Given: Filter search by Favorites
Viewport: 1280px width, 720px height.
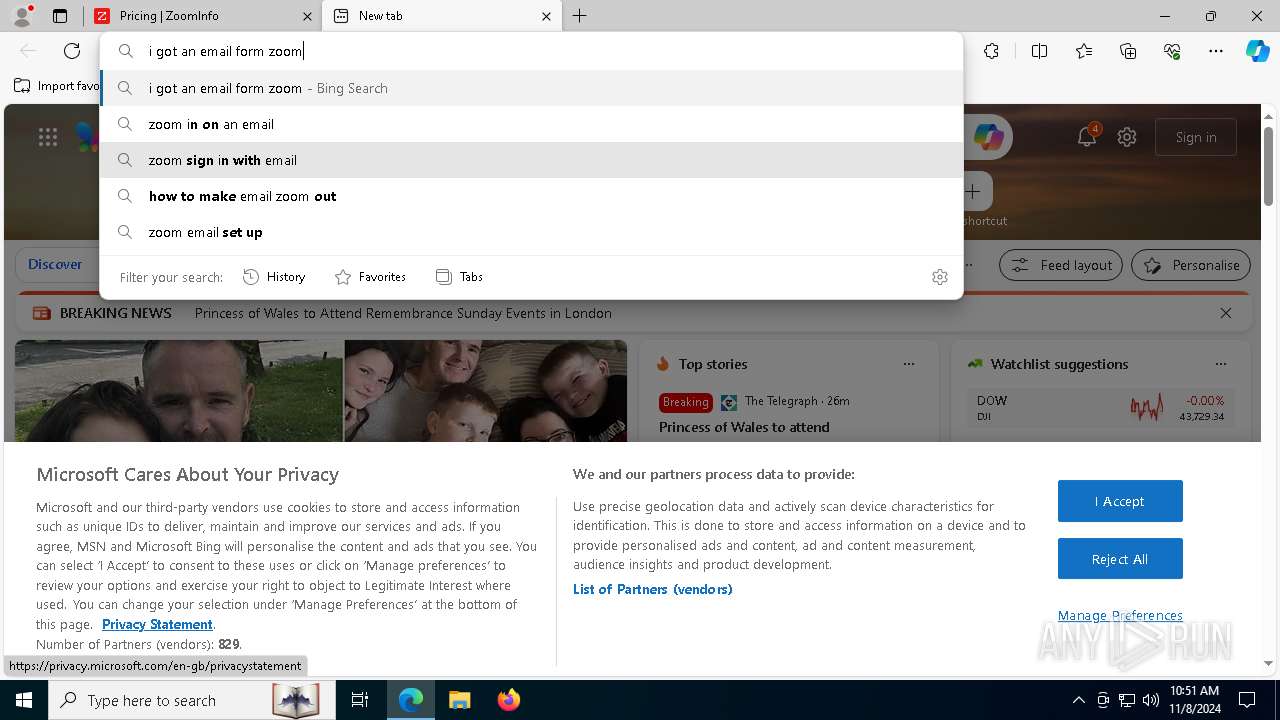Looking at the screenshot, I should 370,277.
